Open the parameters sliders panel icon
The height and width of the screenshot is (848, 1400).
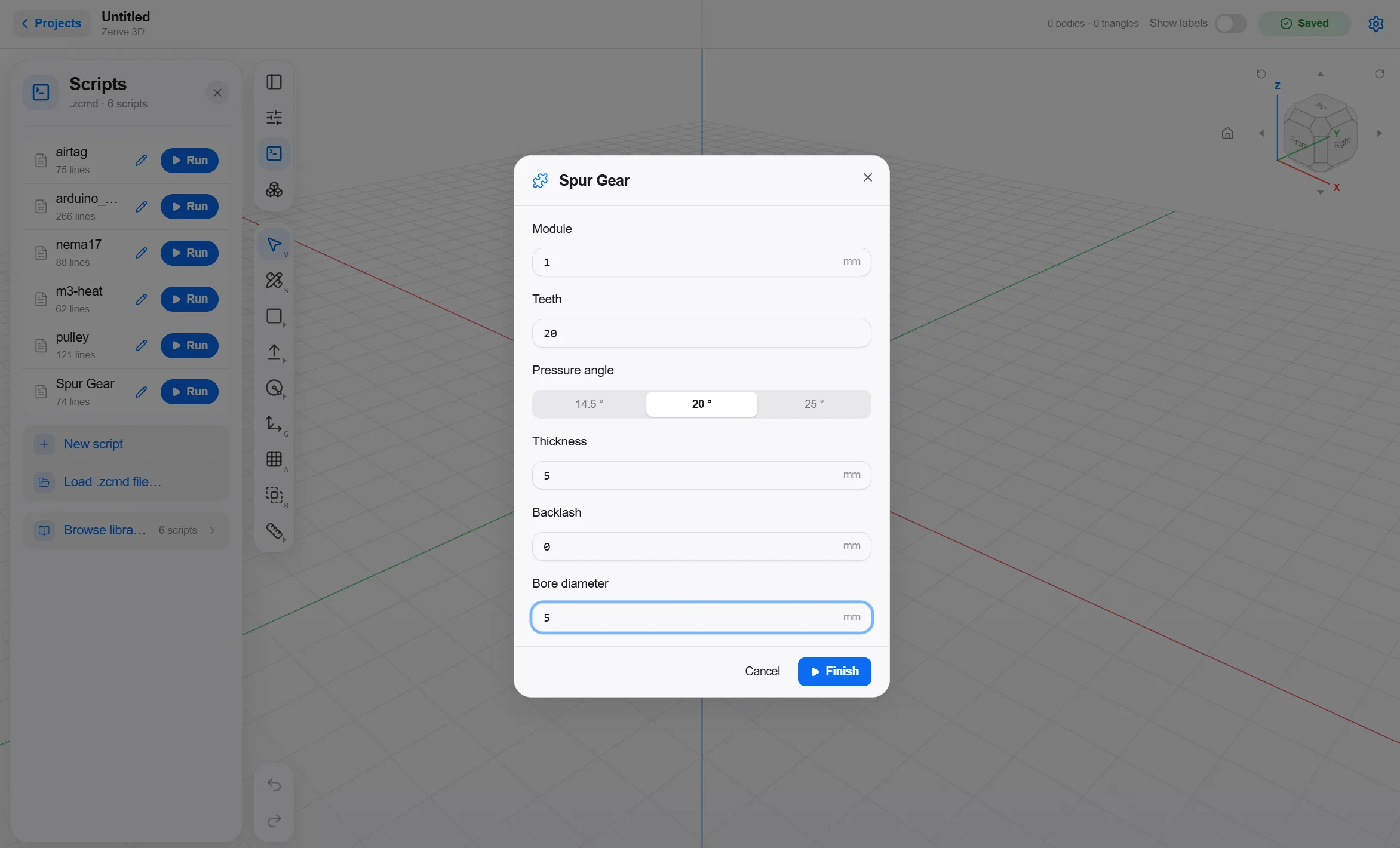click(274, 118)
